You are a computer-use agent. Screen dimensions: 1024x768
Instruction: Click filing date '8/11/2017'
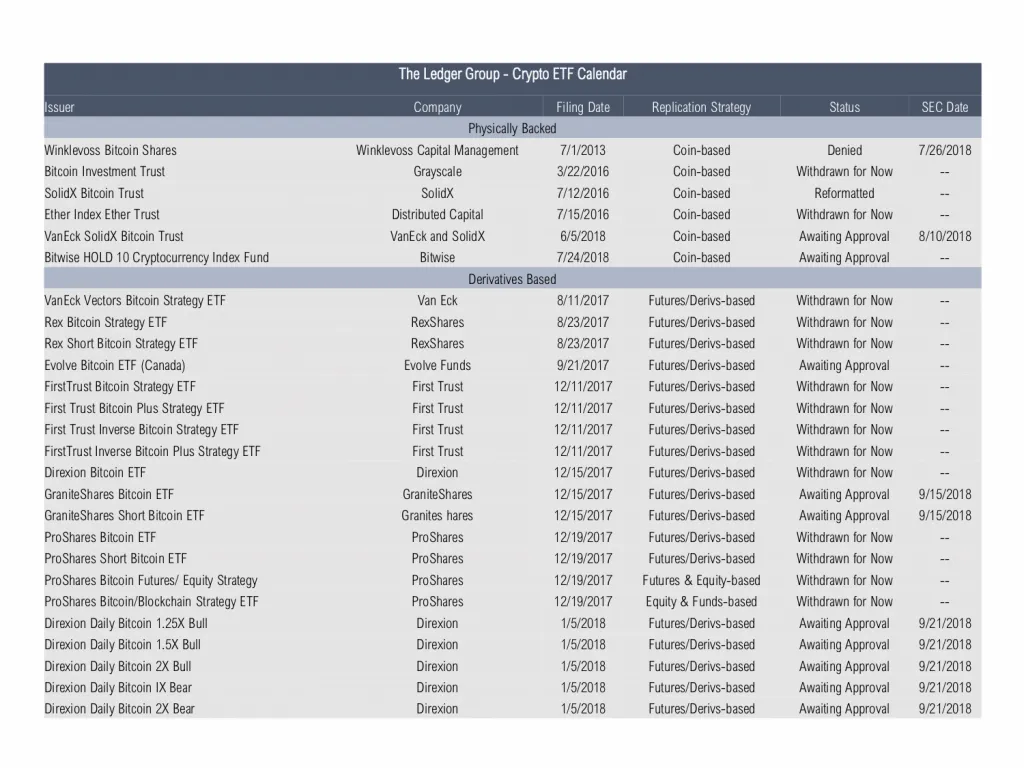point(583,301)
